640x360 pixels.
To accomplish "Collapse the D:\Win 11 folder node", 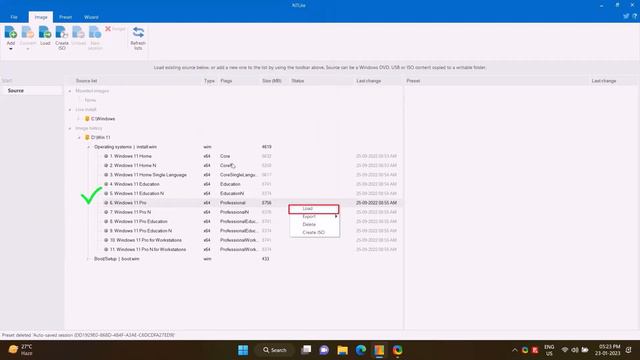I will tap(79, 138).
